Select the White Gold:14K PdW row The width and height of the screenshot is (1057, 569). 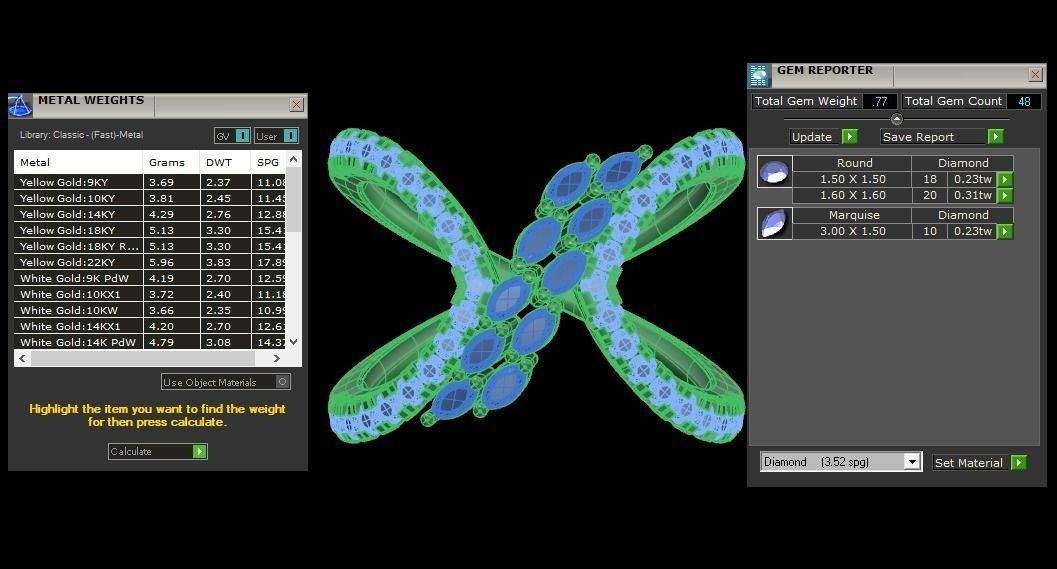(x=150, y=342)
